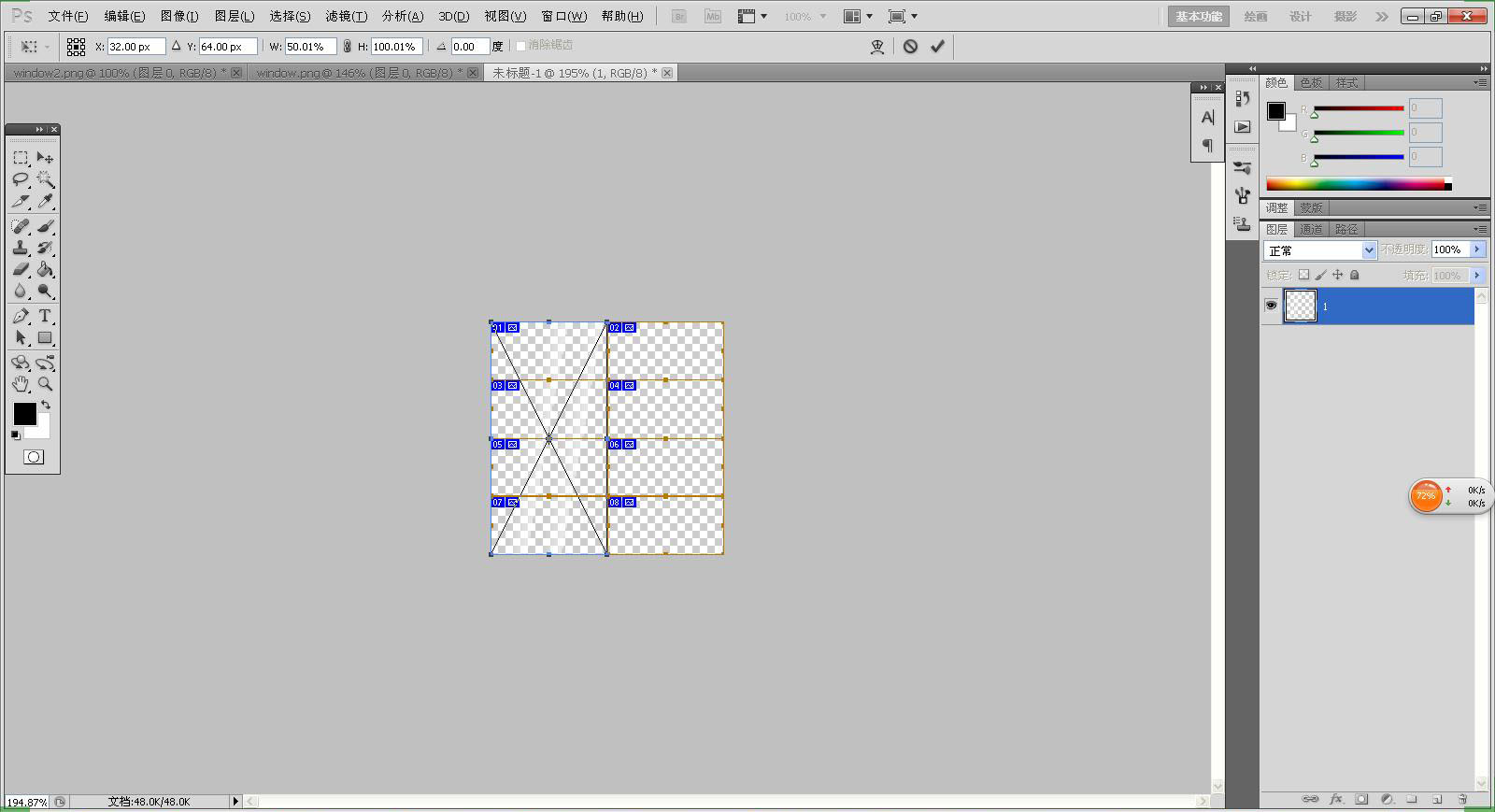Select the Pen tool
The height and width of the screenshot is (812, 1495).
coord(21,316)
